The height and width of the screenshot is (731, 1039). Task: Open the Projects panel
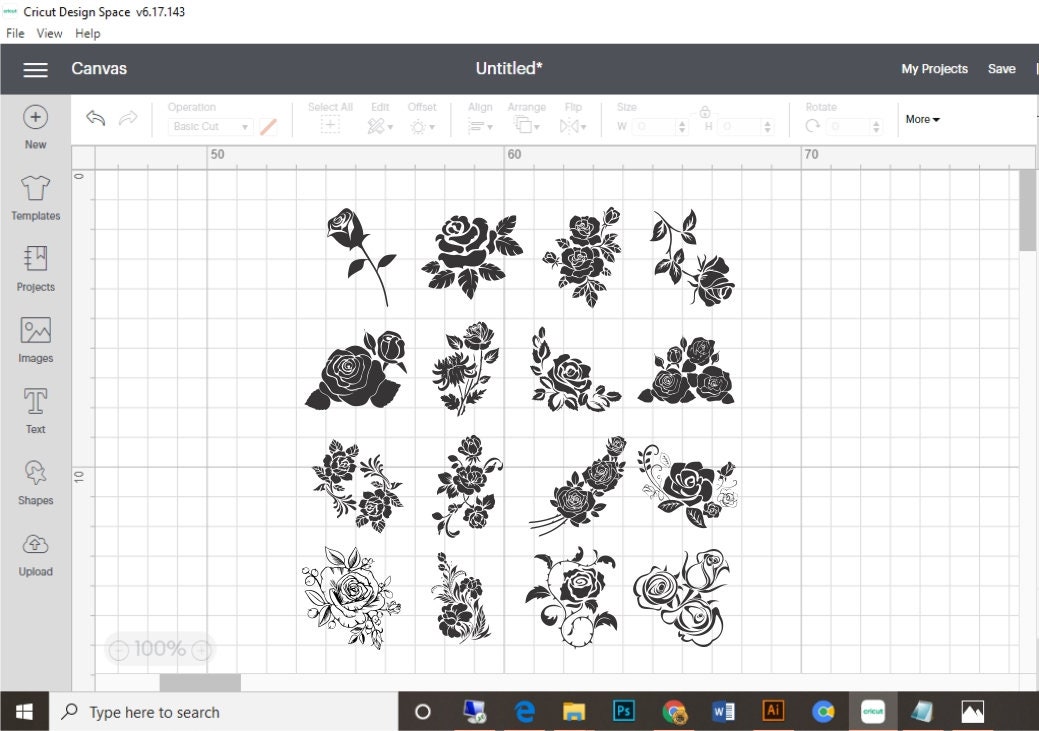point(35,269)
